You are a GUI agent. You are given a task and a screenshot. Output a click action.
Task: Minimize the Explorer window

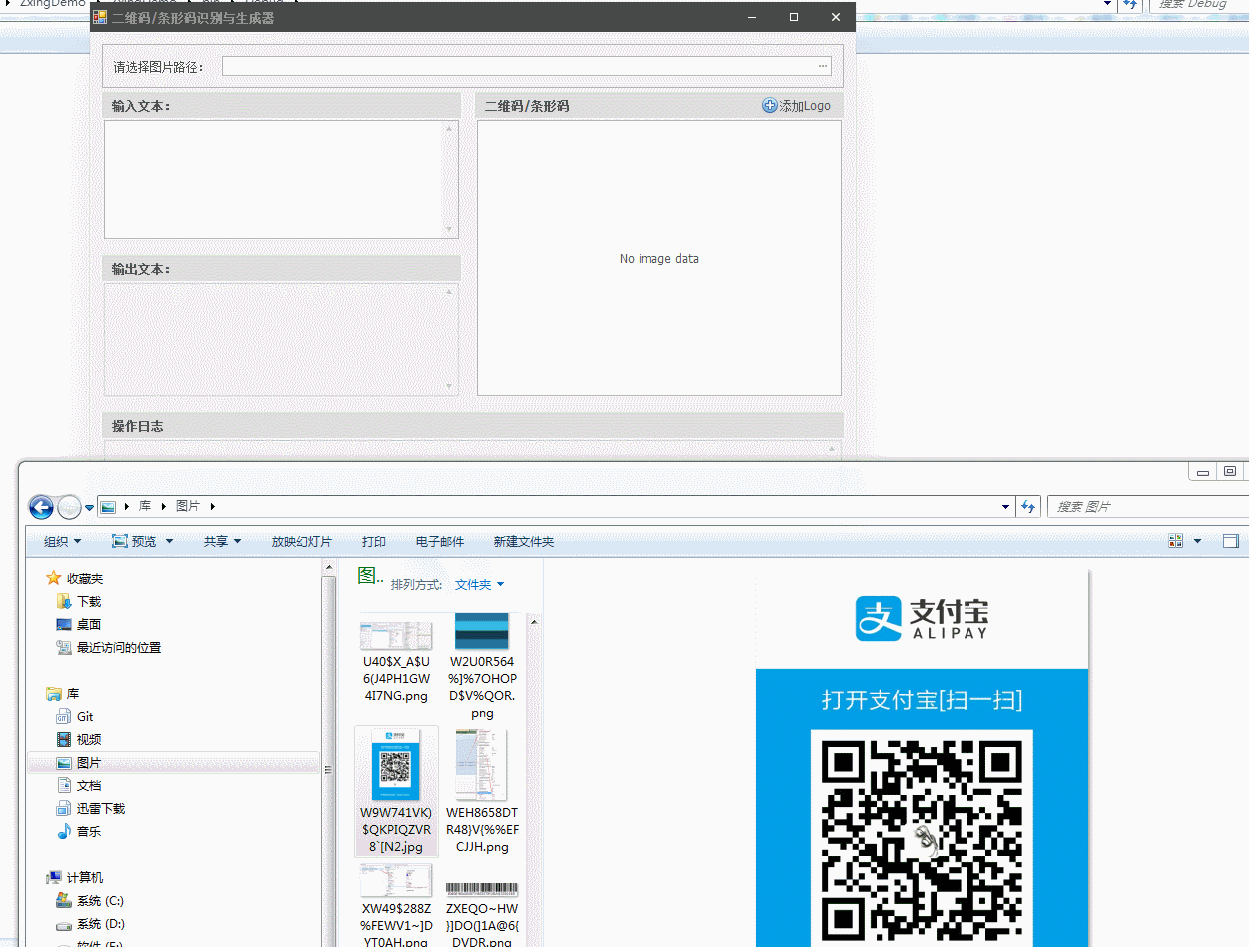click(1203, 472)
